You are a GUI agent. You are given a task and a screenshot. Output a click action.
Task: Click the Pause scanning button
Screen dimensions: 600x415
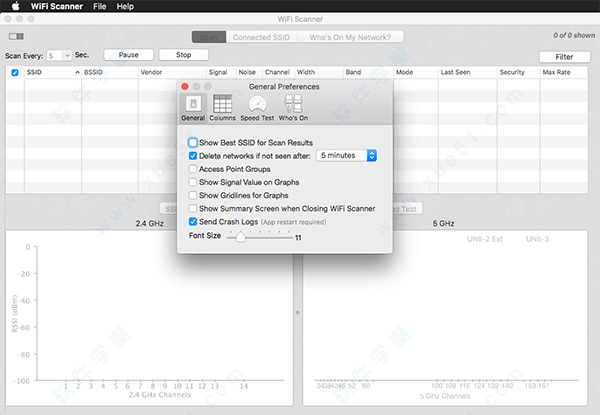tap(129, 55)
